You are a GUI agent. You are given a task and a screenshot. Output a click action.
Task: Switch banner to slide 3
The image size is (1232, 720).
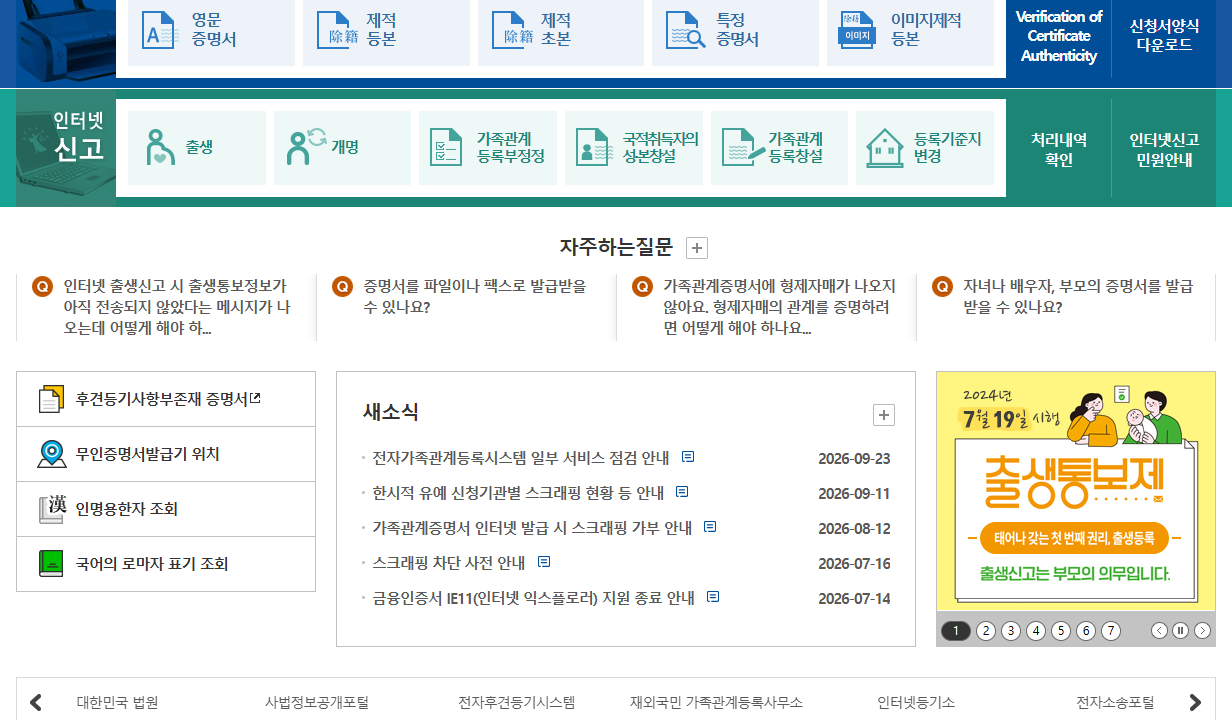click(1011, 630)
